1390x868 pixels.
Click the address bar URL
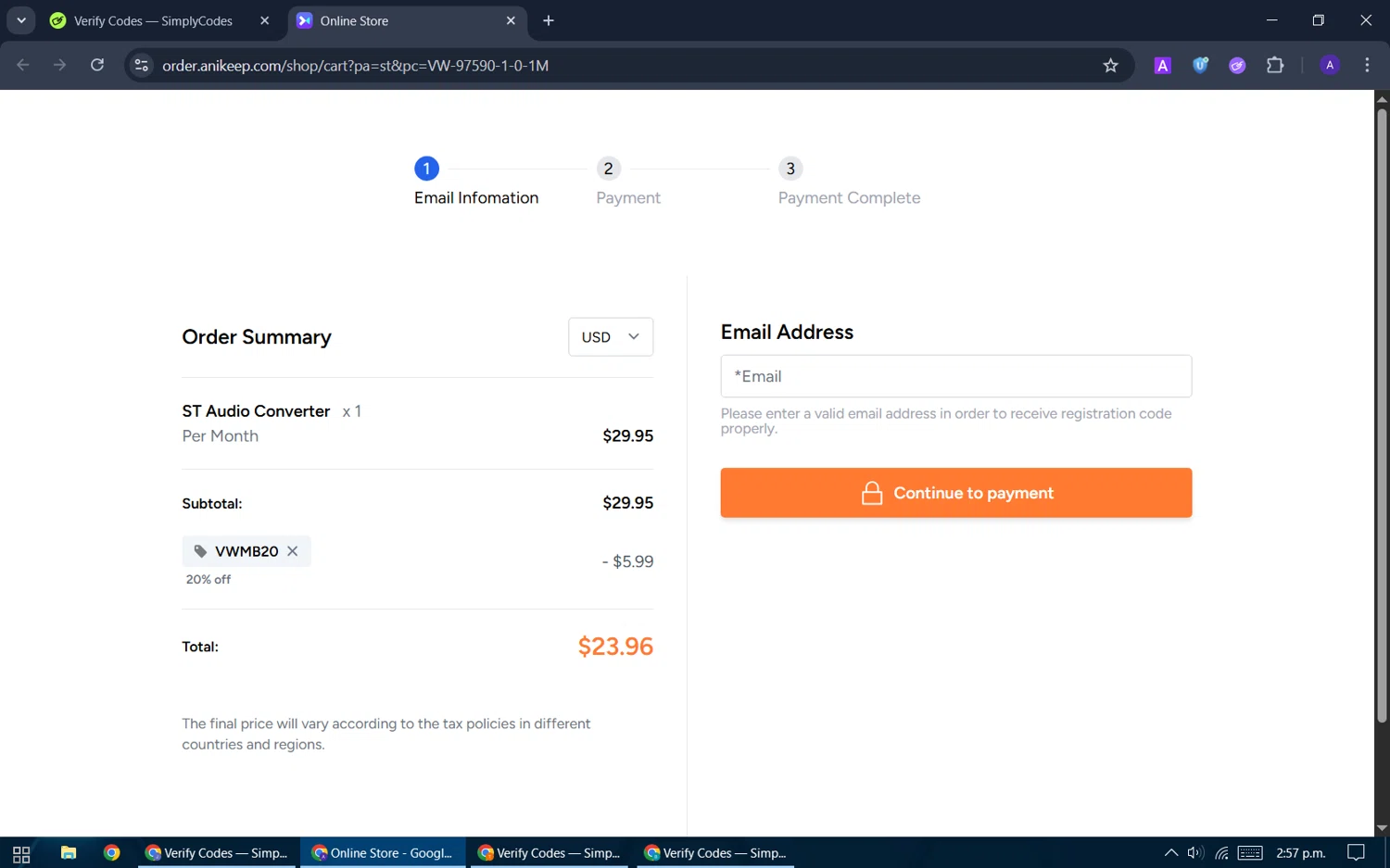point(355,65)
